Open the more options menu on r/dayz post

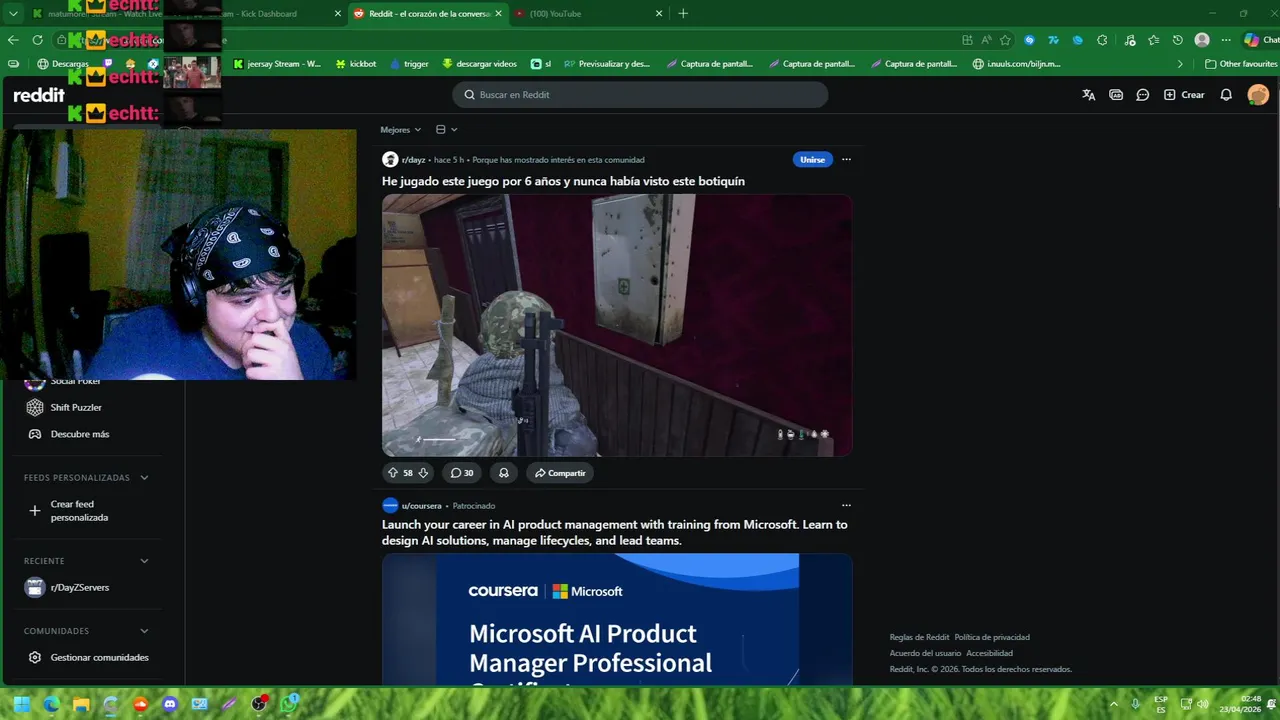(846, 160)
